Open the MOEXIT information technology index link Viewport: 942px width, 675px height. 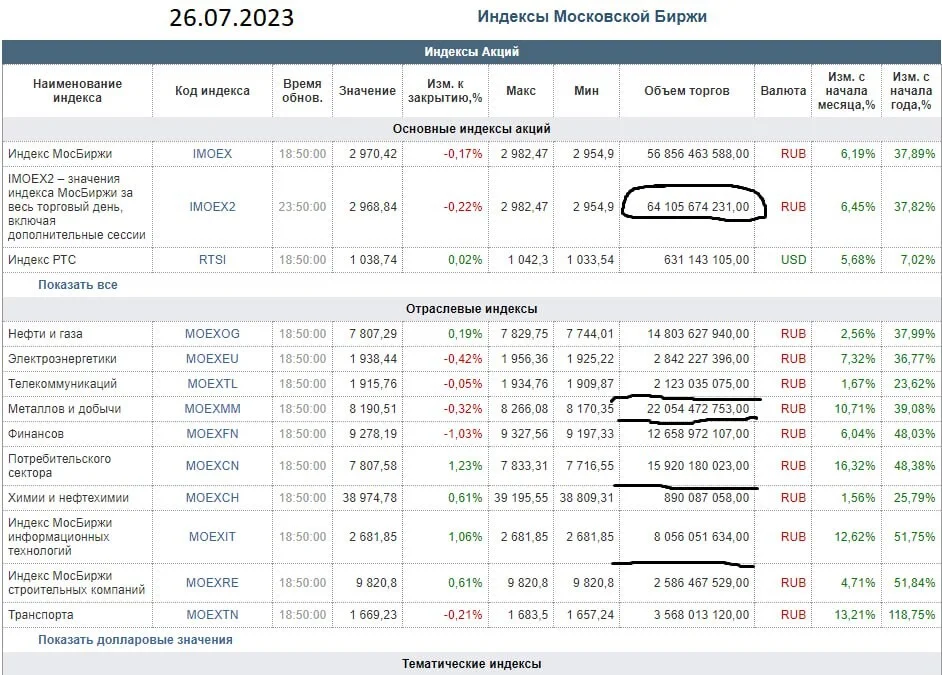coord(212,536)
